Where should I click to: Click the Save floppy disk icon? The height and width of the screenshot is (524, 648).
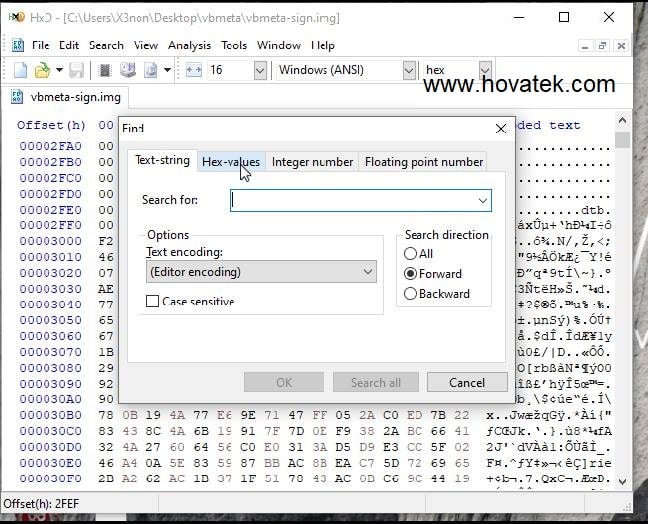tap(76, 70)
